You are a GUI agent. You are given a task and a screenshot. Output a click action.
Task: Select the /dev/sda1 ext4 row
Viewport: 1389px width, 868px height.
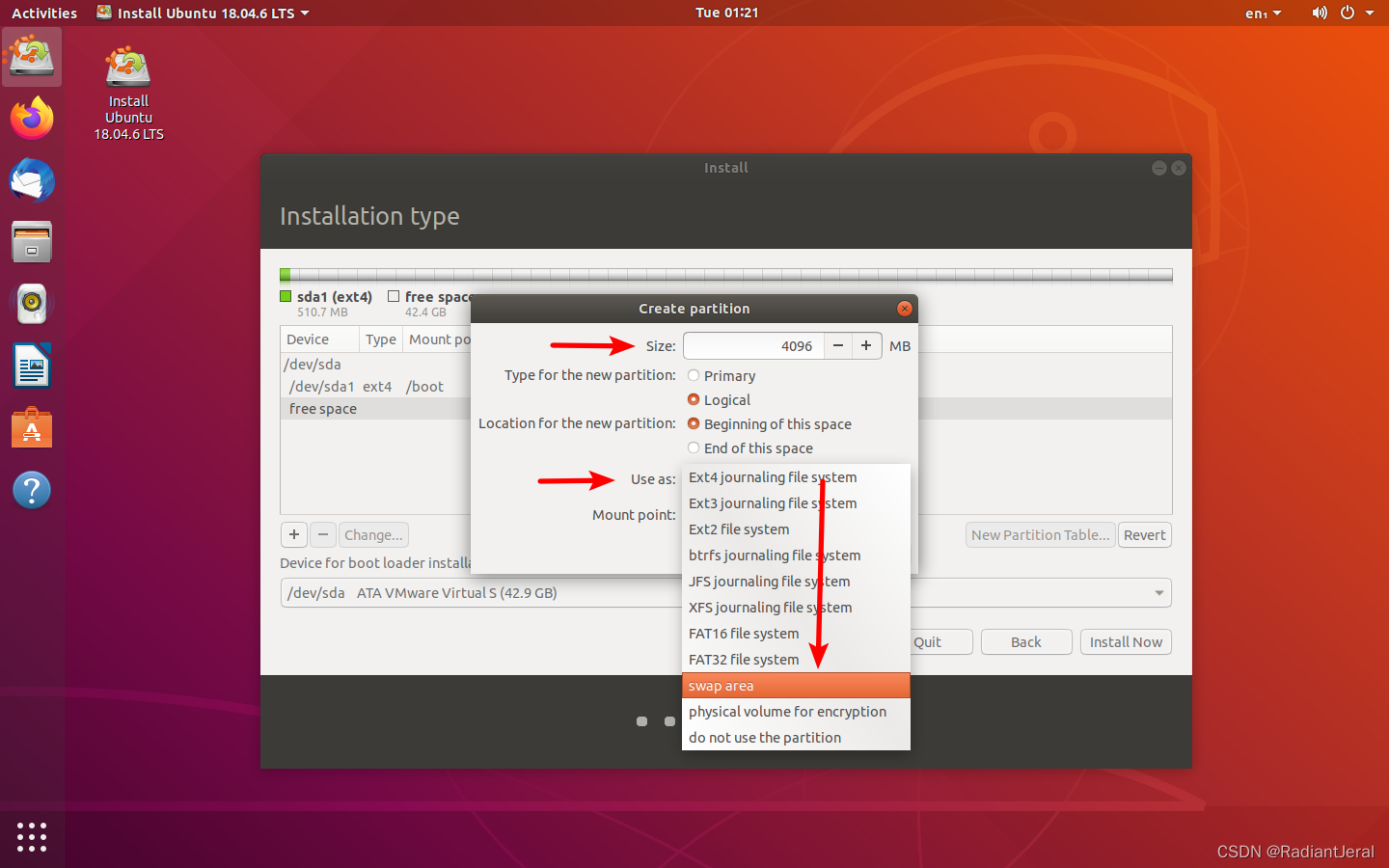pos(376,387)
